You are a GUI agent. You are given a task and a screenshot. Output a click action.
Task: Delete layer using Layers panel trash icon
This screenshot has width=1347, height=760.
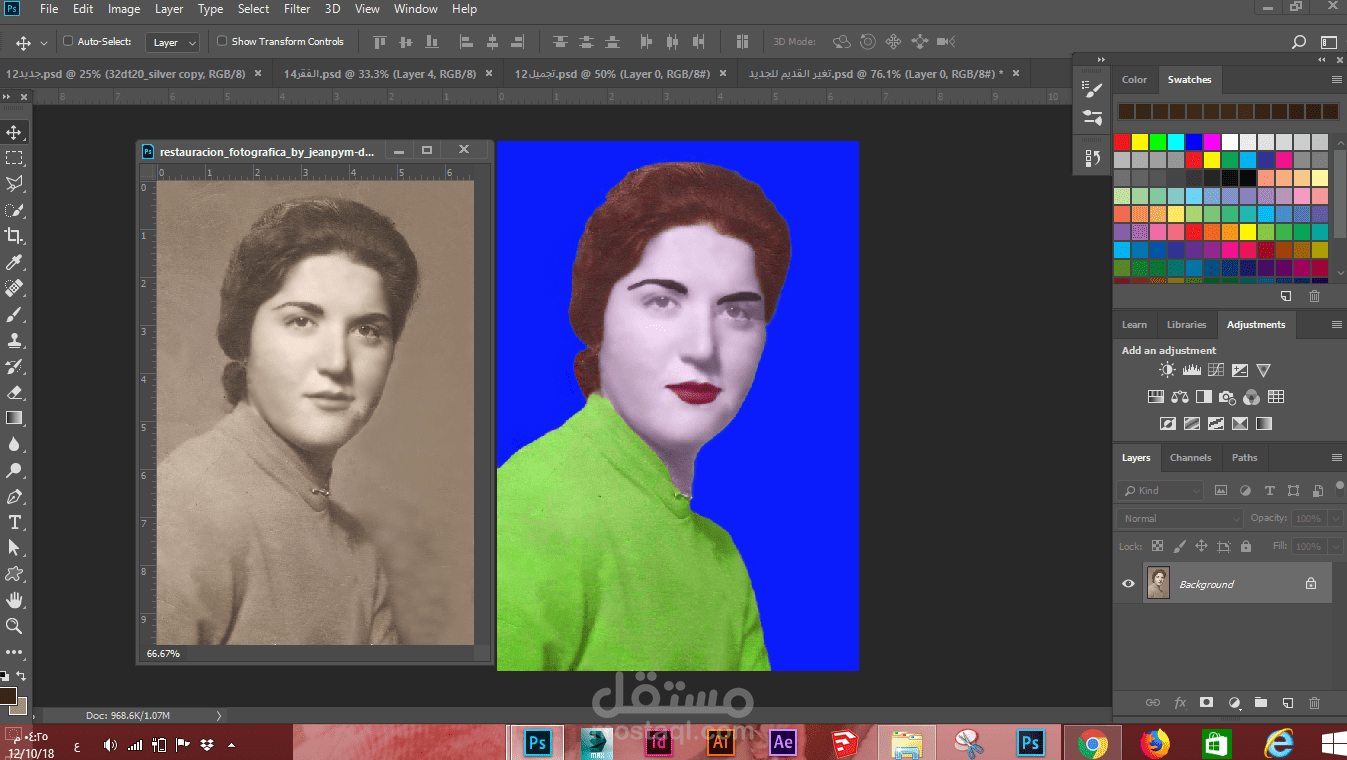(x=1314, y=703)
